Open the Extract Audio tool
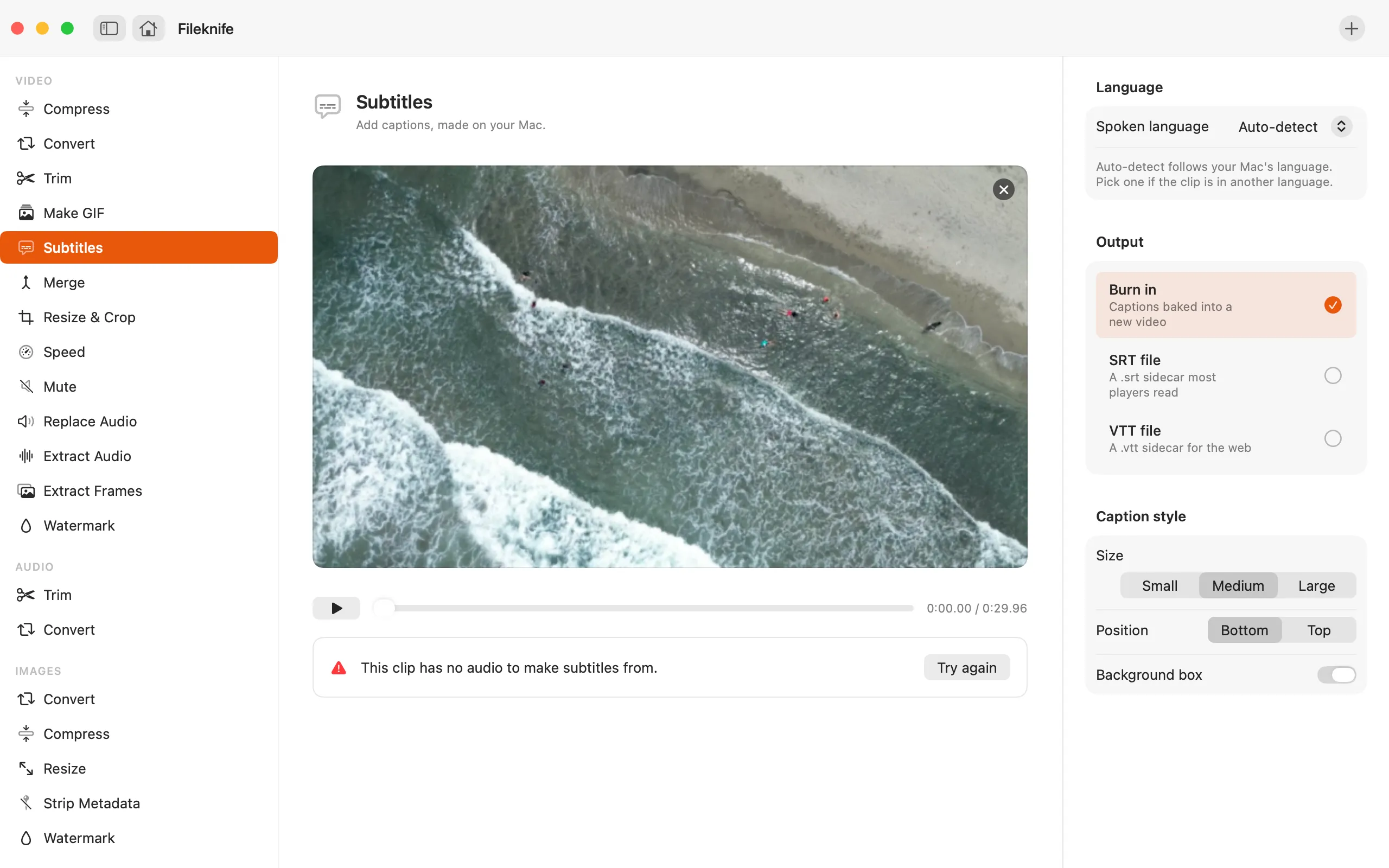The height and width of the screenshot is (868, 1389). click(139, 456)
